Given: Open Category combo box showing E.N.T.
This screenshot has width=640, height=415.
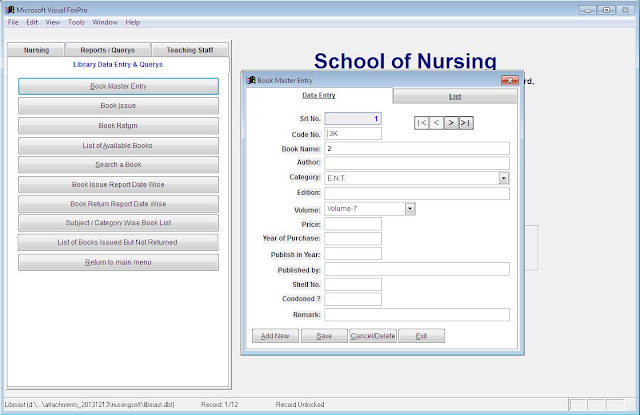Looking at the screenshot, I should (x=417, y=178).
